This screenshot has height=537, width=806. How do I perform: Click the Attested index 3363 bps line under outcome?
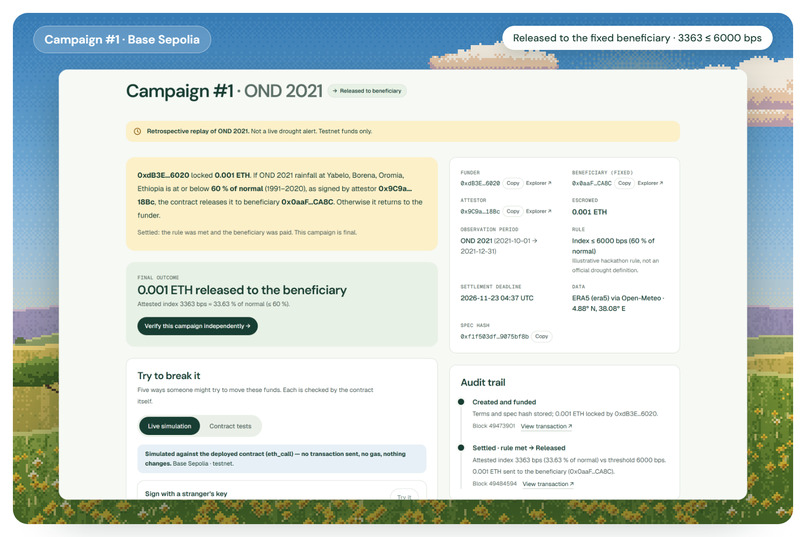(213, 304)
